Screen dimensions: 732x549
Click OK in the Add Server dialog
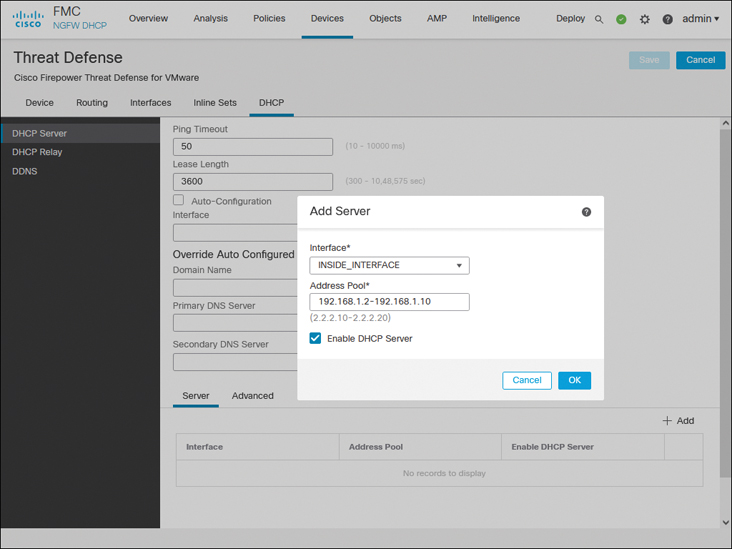pos(574,380)
